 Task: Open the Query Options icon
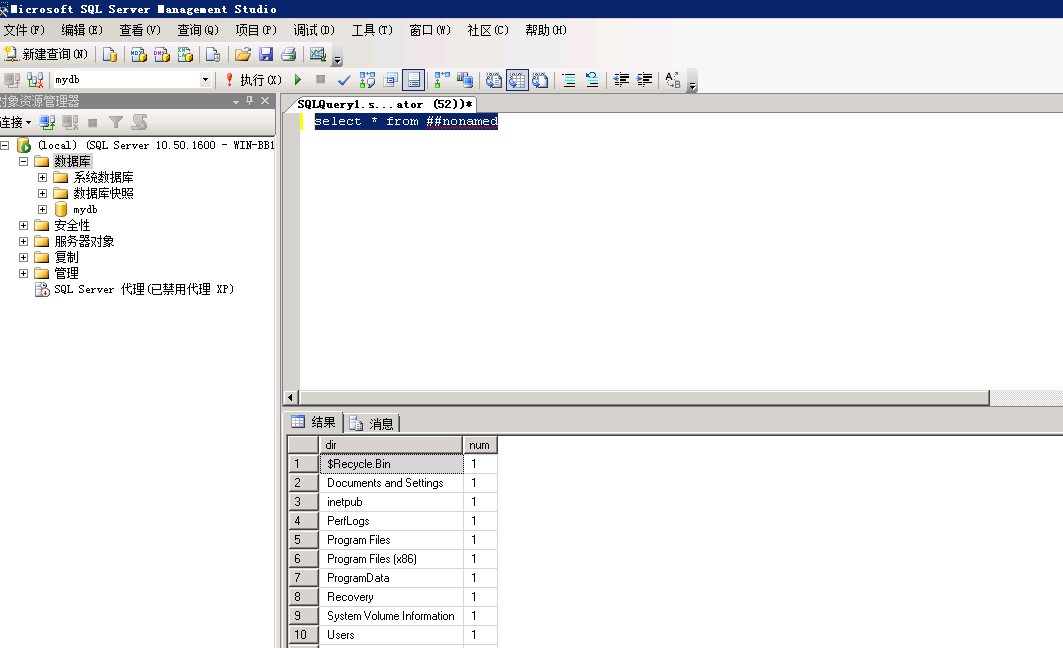(x=390, y=80)
